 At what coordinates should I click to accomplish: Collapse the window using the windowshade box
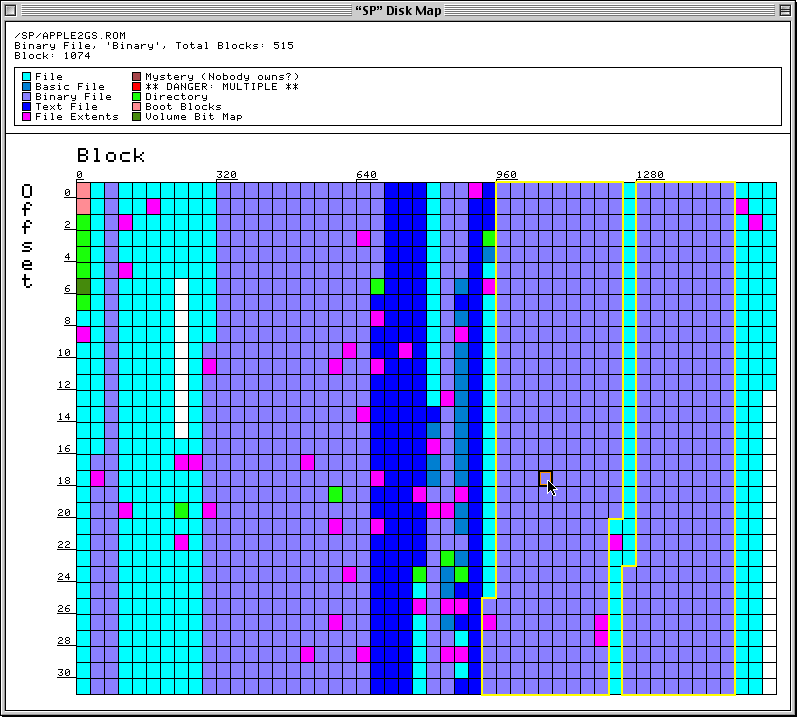[783, 11]
